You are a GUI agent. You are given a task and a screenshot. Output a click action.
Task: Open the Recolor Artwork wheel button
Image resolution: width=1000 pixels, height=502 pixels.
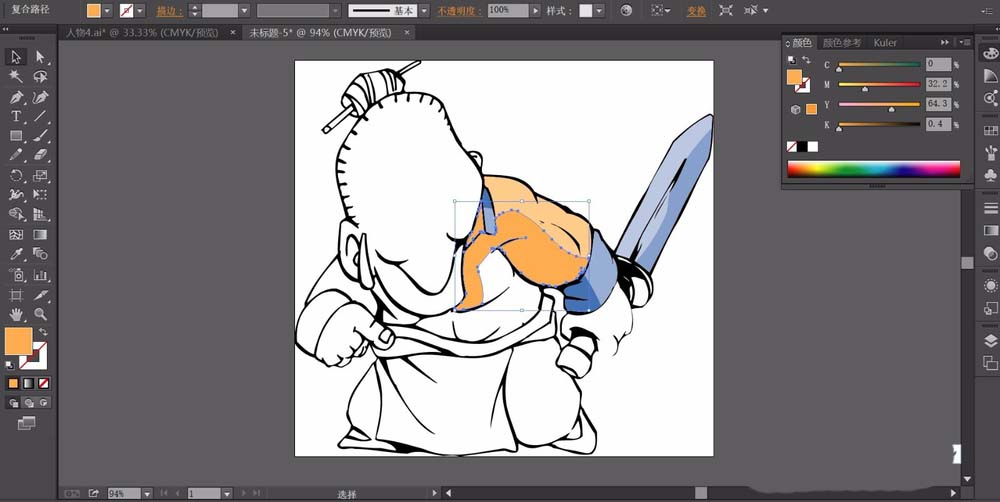(626, 11)
